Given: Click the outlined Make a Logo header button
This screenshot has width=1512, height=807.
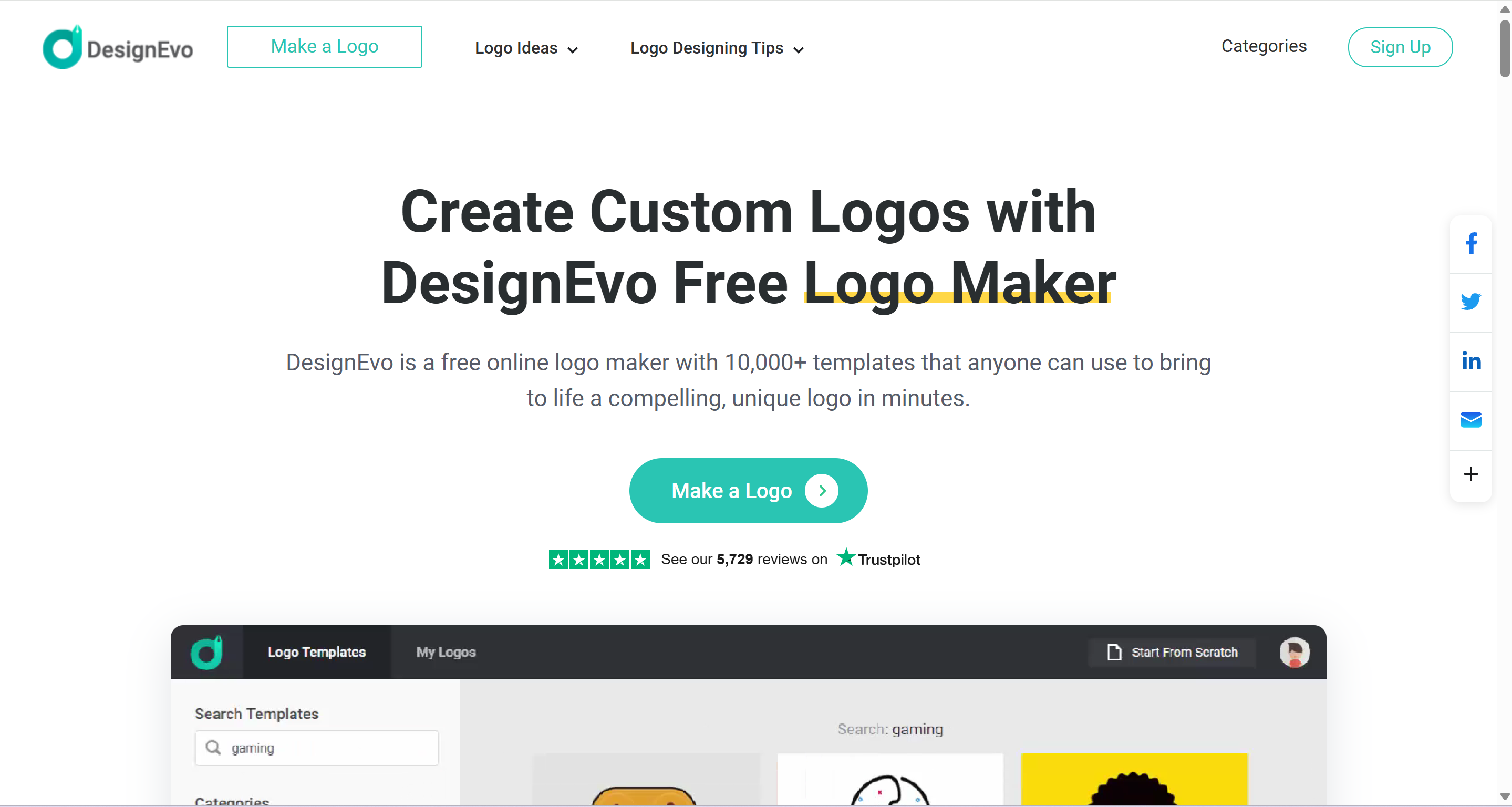Looking at the screenshot, I should pos(324,46).
